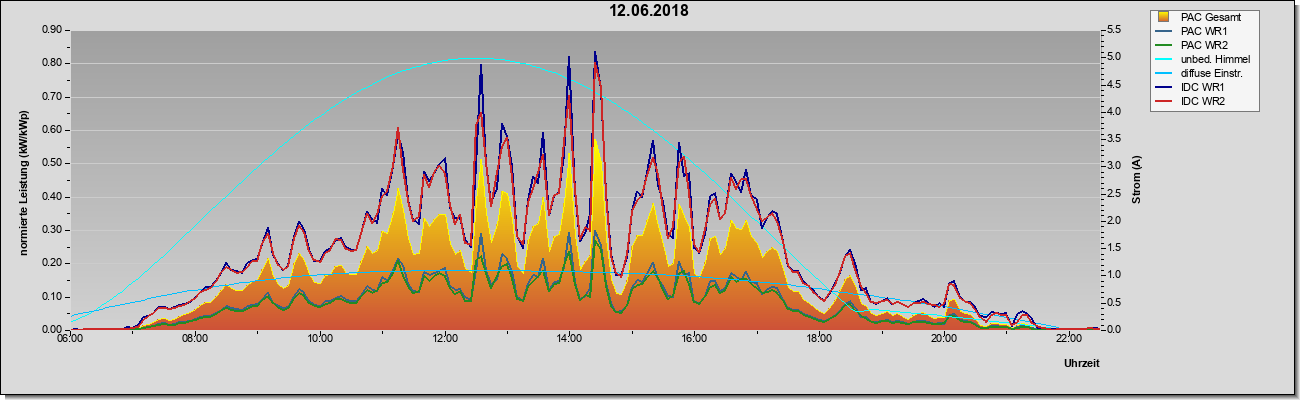Click the 0.90 value on the left axis

tap(52, 30)
